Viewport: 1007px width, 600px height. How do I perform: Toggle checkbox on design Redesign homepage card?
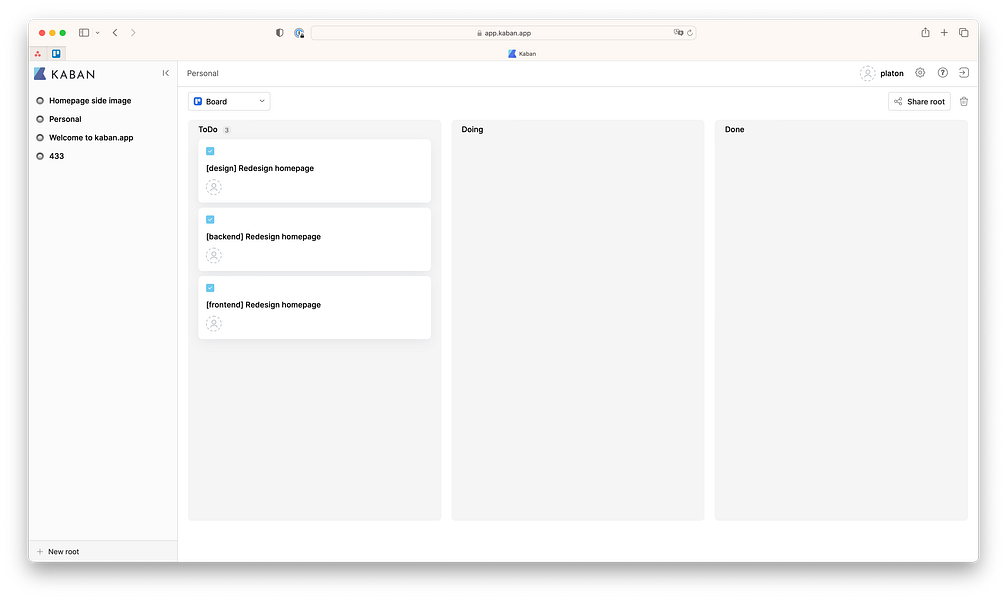coord(210,151)
